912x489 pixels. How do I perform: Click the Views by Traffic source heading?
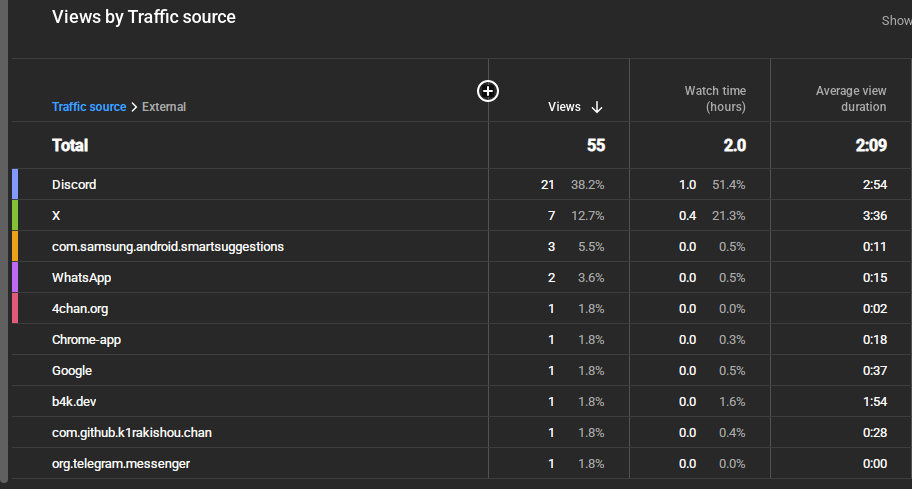pos(144,17)
